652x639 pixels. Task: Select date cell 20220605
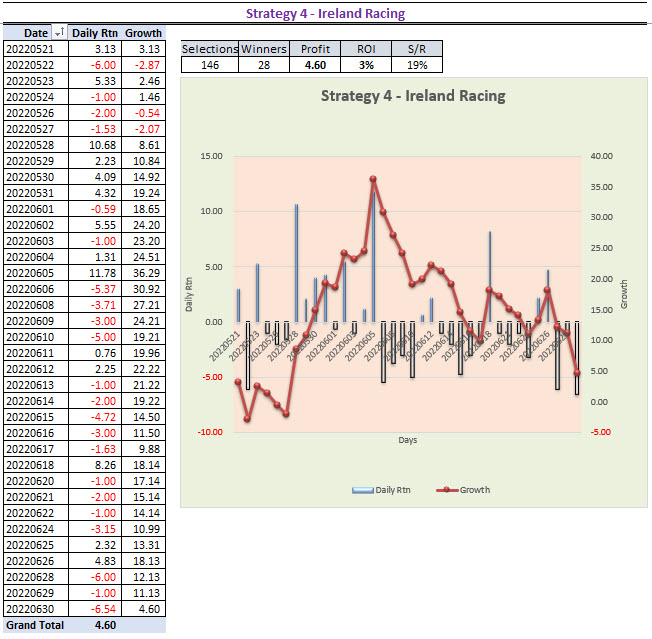(x=35, y=273)
